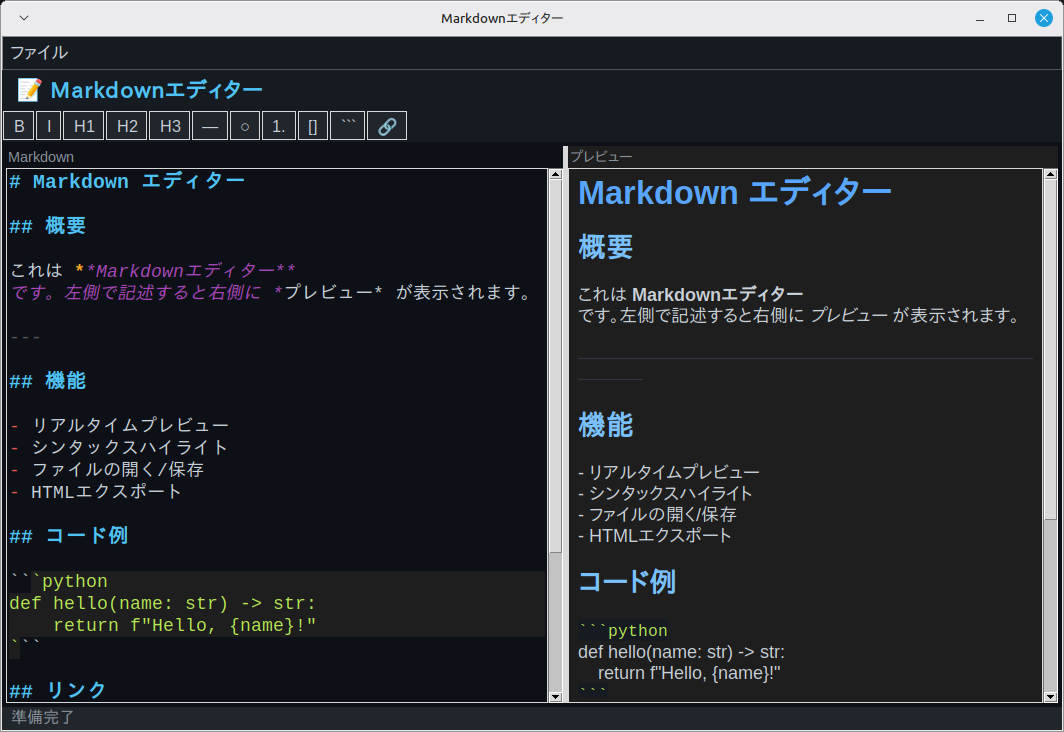Click the preview scrollbar up arrow

(1050, 174)
